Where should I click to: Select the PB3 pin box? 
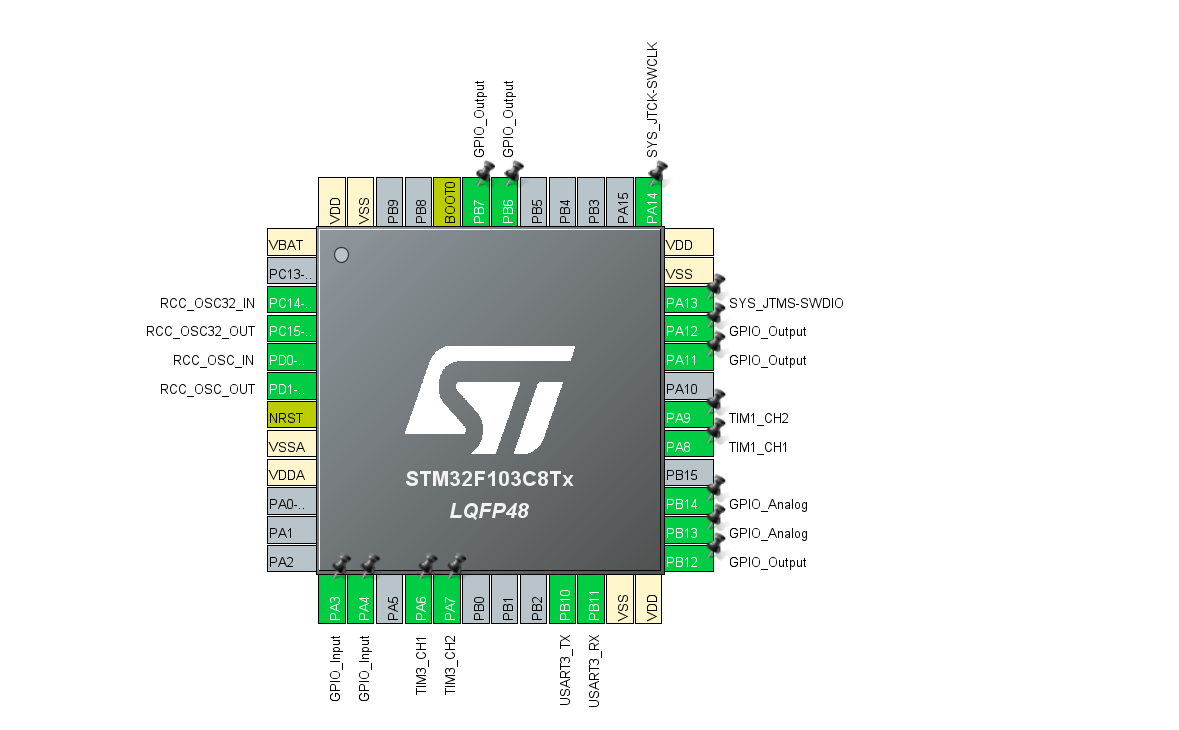[x=593, y=201]
